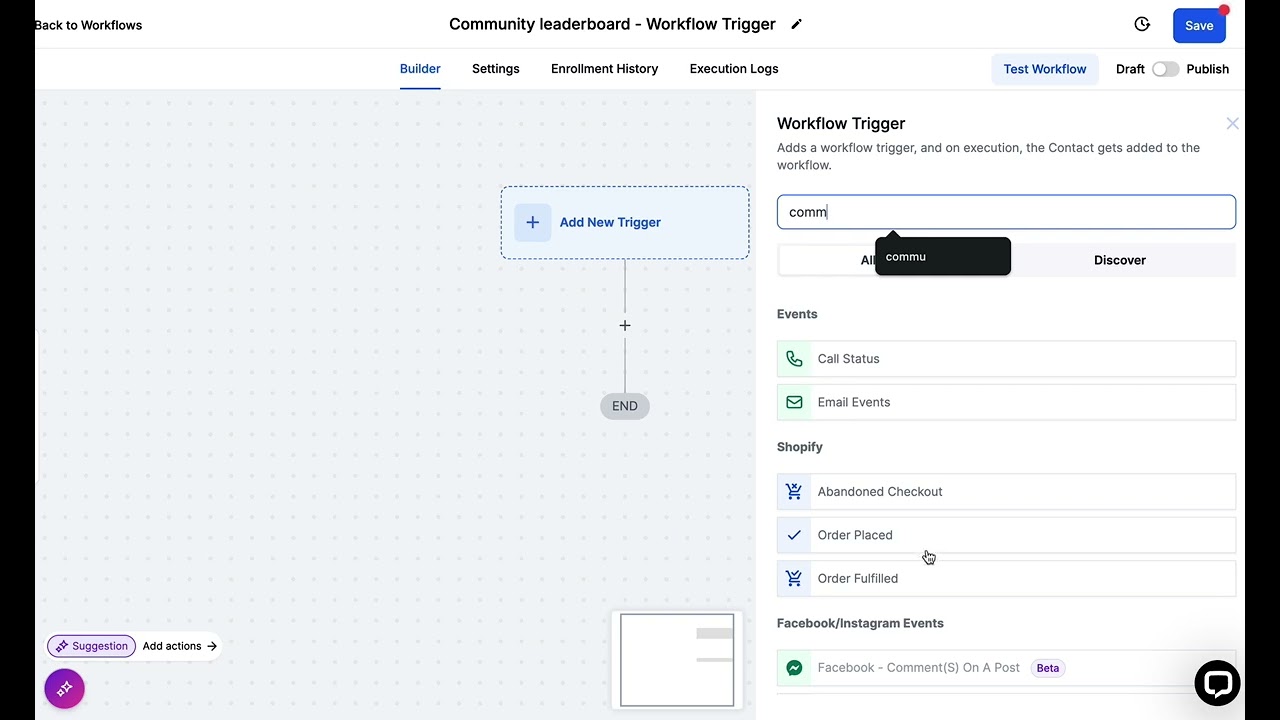Click the Save button

coord(1199,25)
